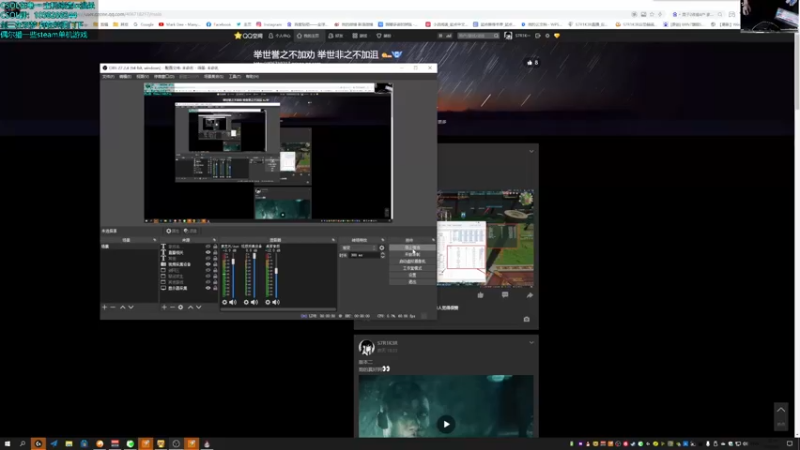800x450 pixels.
Task: Click the 退出 exit button in OBS controls
Action: point(412,282)
